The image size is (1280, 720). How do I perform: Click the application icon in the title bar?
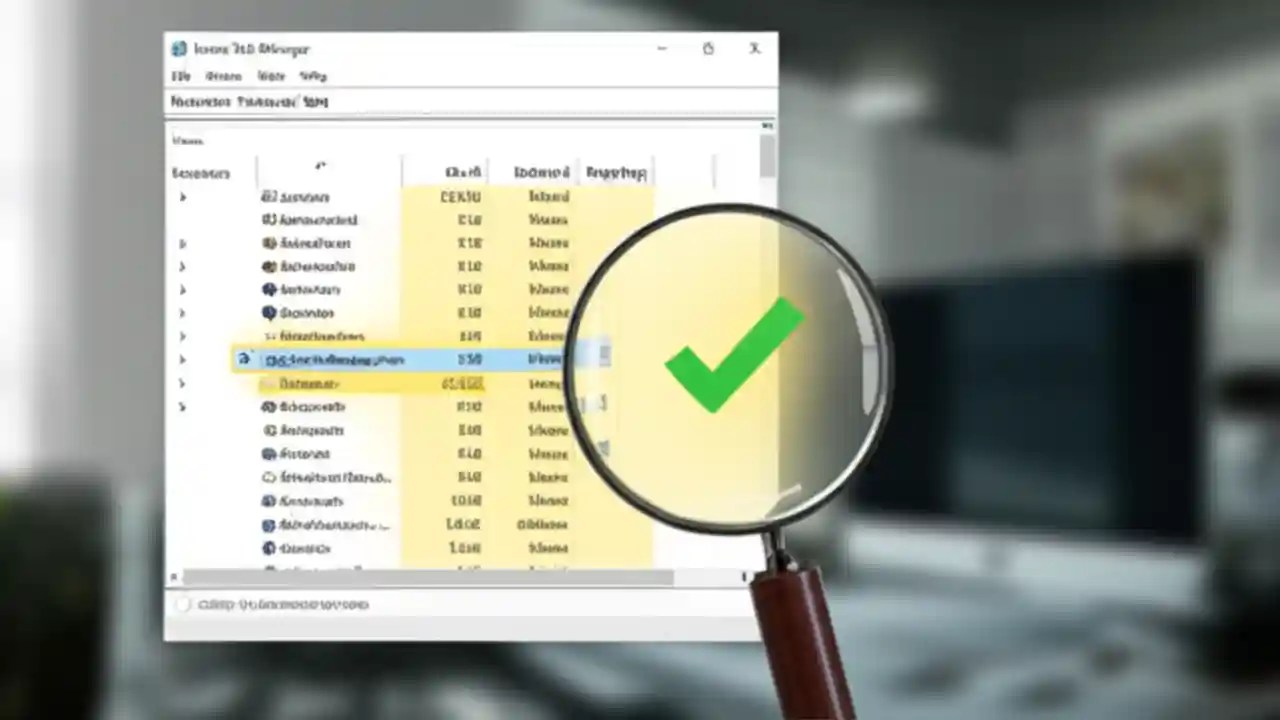coord(179,49)
